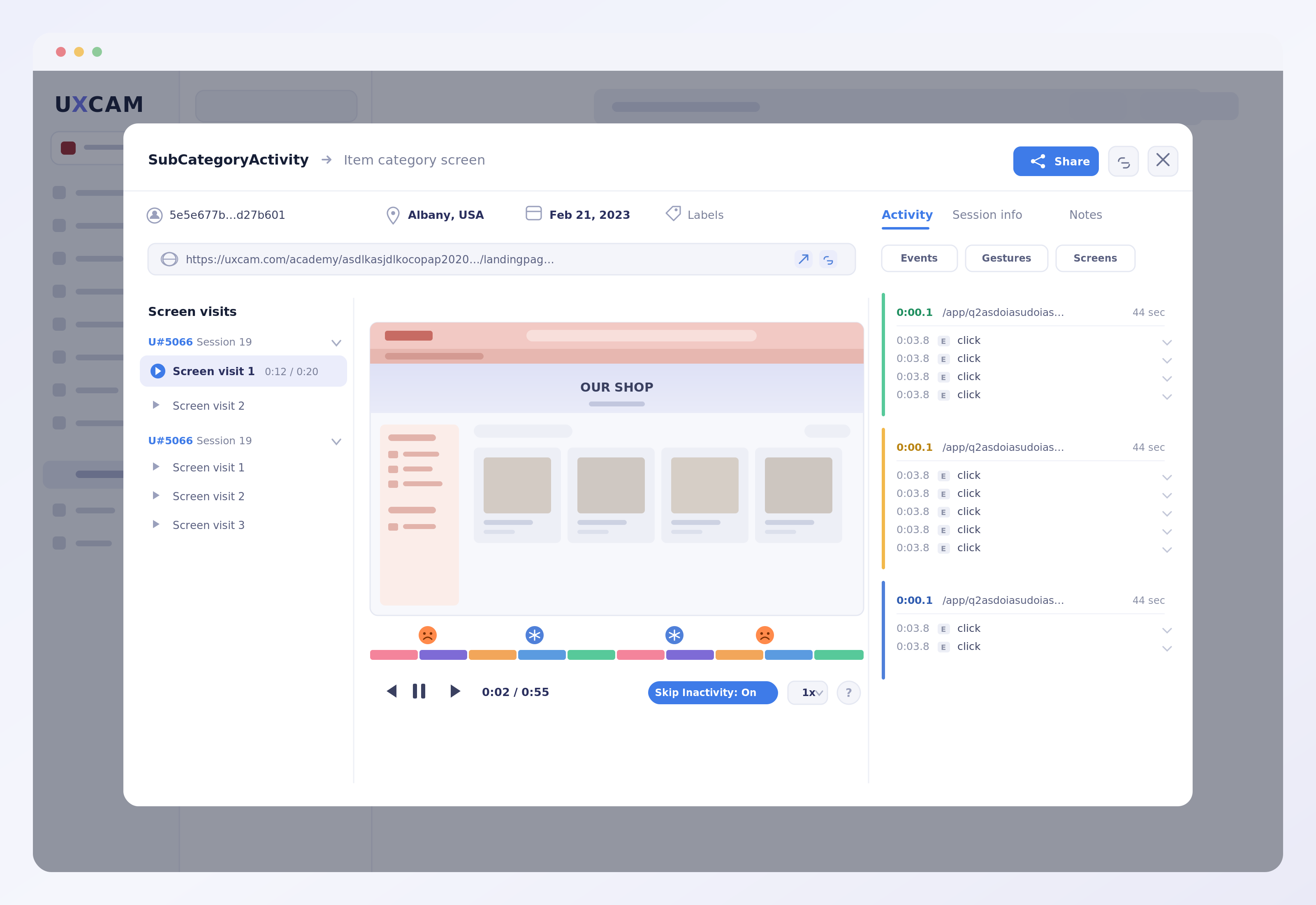Switch to the Session info tab
This screenshot has width=1316, height=905.
tap(987, 215)
